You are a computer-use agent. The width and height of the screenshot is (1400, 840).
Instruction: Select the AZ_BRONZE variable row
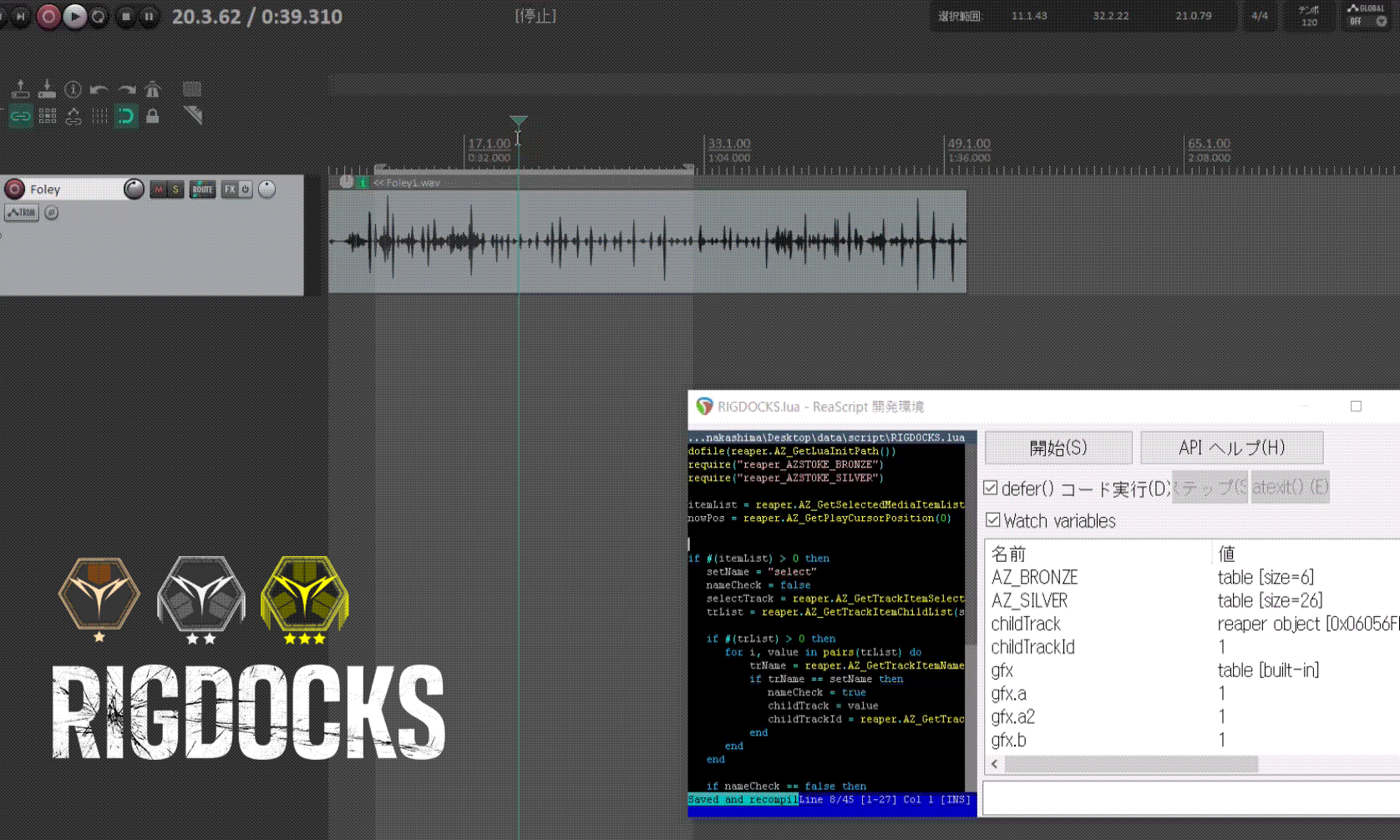1193,577
